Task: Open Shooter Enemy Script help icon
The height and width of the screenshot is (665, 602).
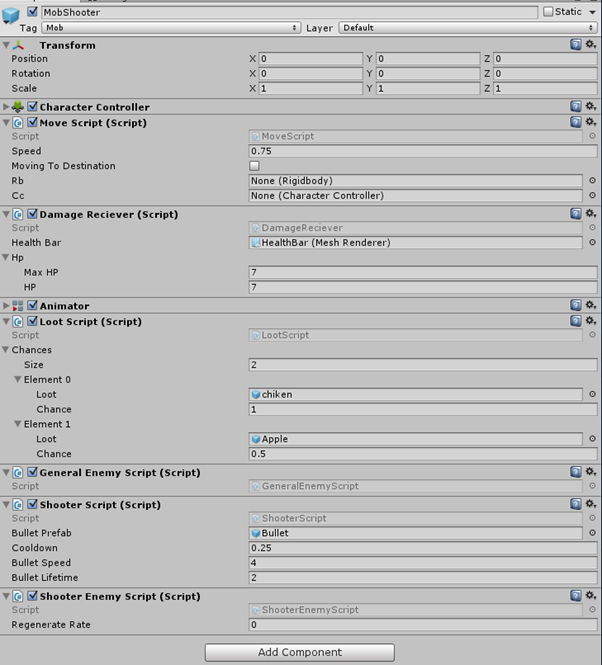Action: 576,596
